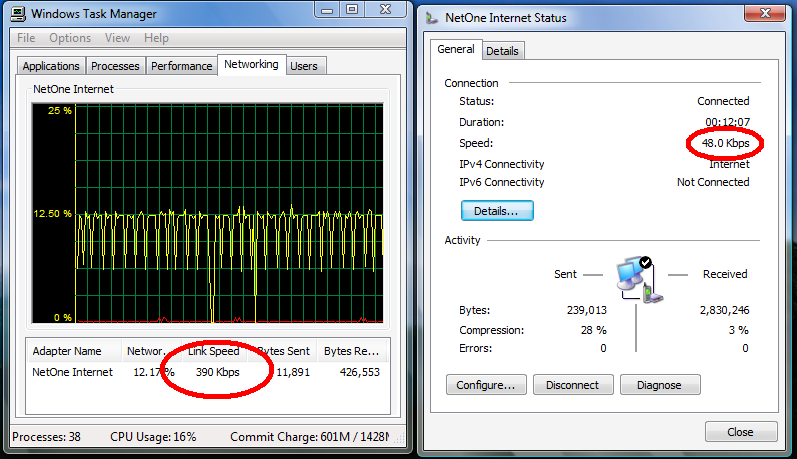
Task: Click the 426,553 bytes received value
Action: pyautogui.click(x=360, y=372)
